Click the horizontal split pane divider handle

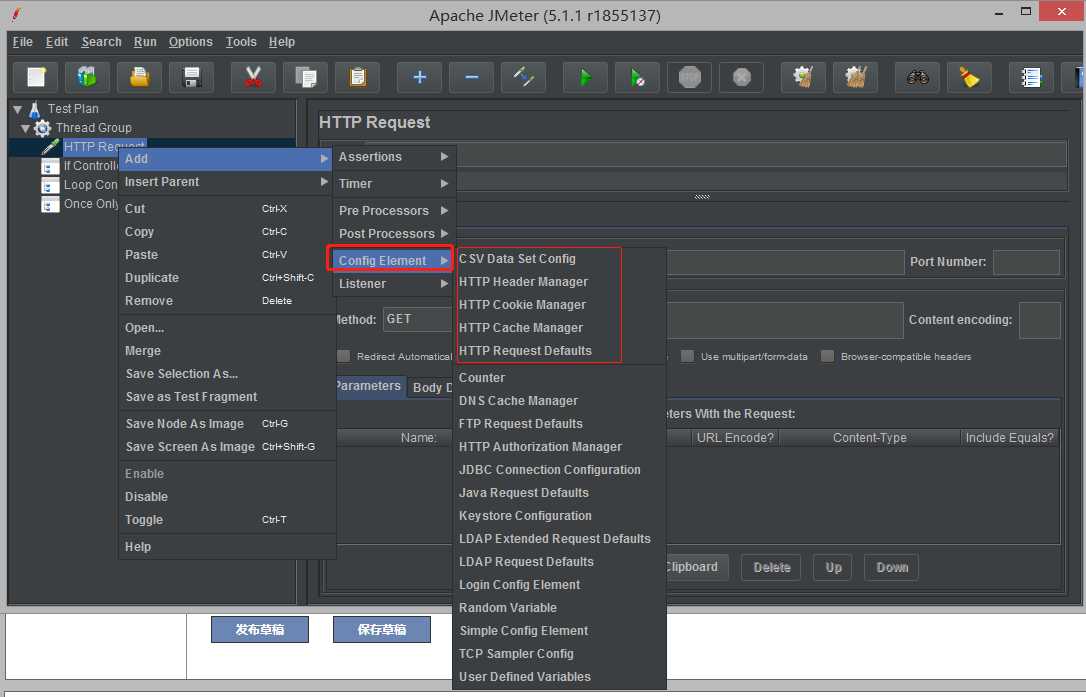[702, 197]
